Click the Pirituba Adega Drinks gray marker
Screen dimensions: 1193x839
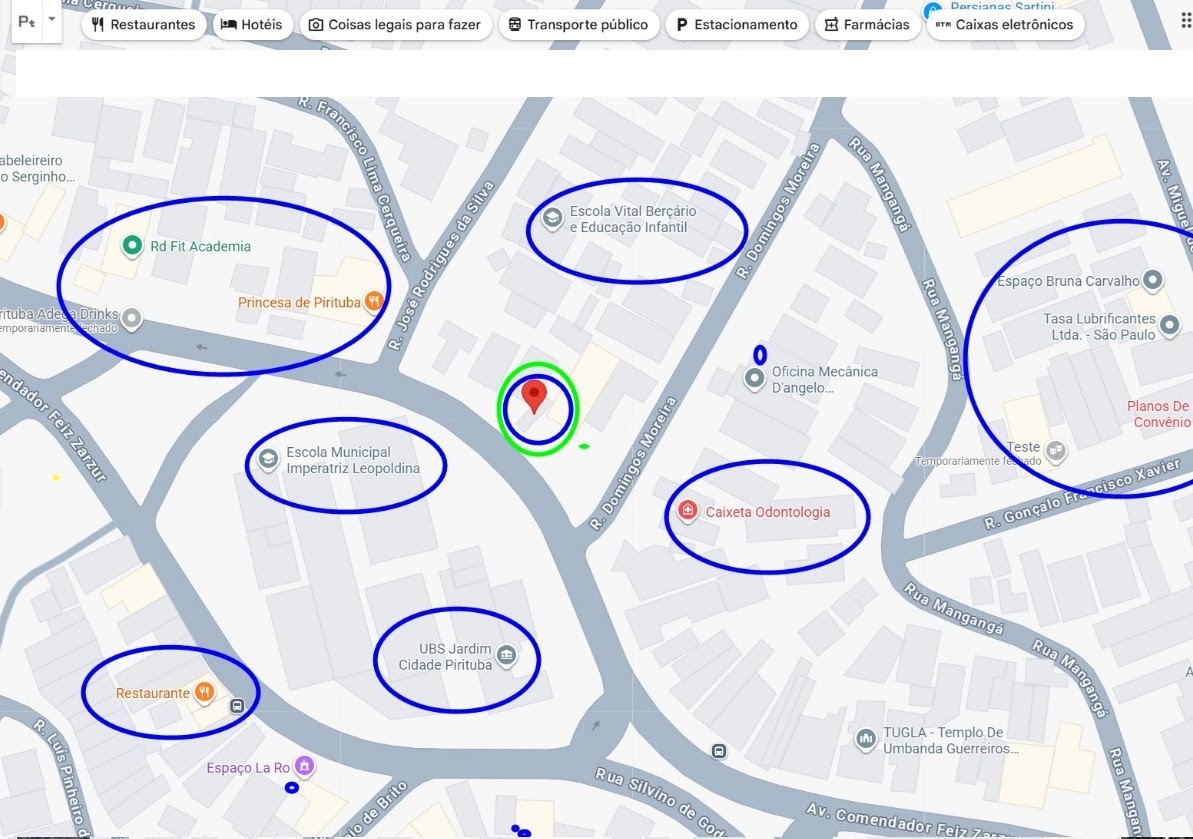click(x=132, y=318)
